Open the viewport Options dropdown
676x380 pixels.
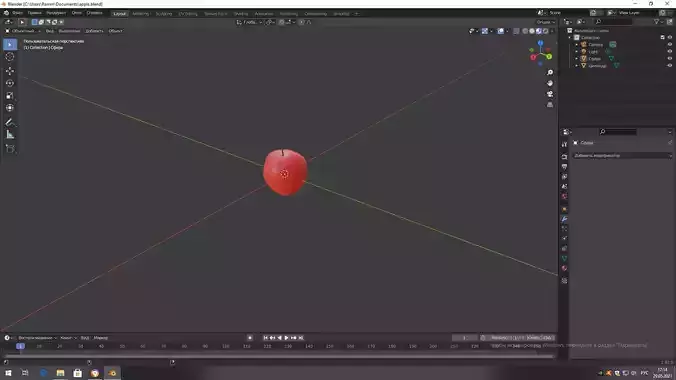pos(545,22)
